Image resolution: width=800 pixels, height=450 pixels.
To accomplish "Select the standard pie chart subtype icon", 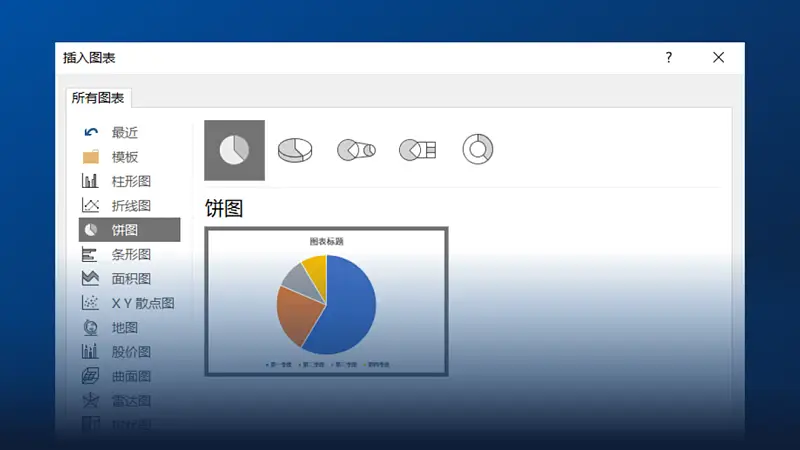I will coord(234,150).
